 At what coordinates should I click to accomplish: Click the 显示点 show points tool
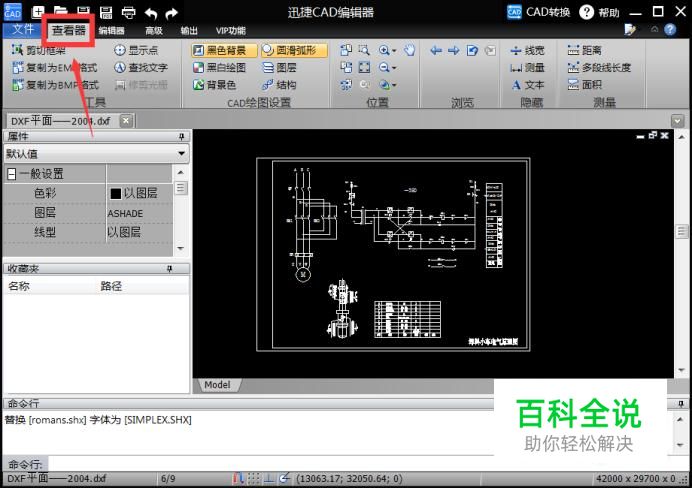[136, 50]
